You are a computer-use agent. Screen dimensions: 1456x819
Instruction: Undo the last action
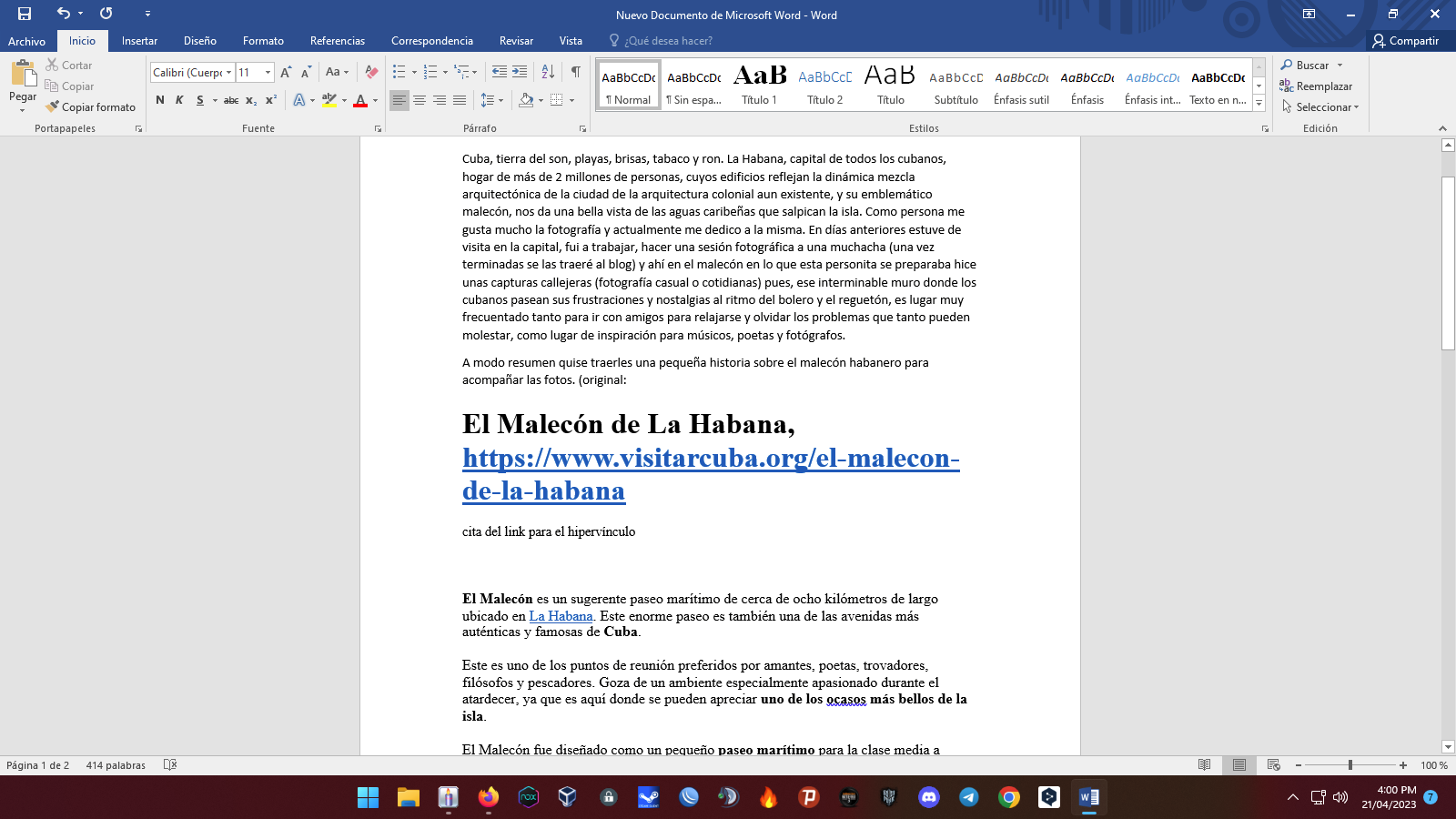(x=63, y=14)
